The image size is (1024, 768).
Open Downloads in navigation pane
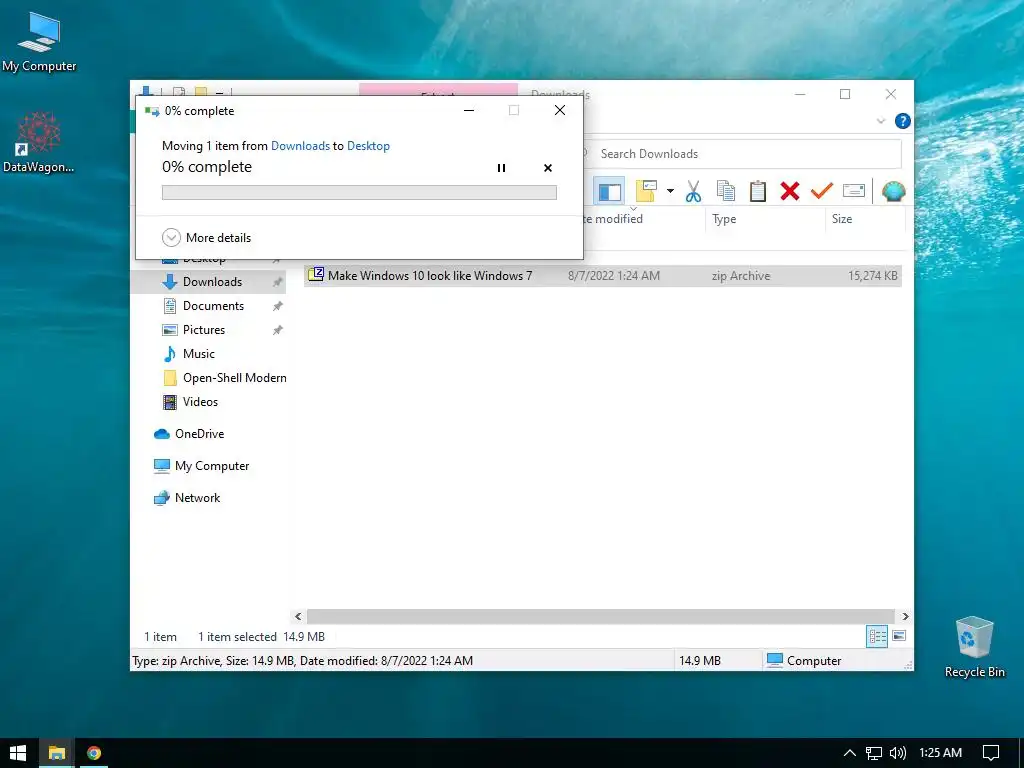(x=212, y=281)
